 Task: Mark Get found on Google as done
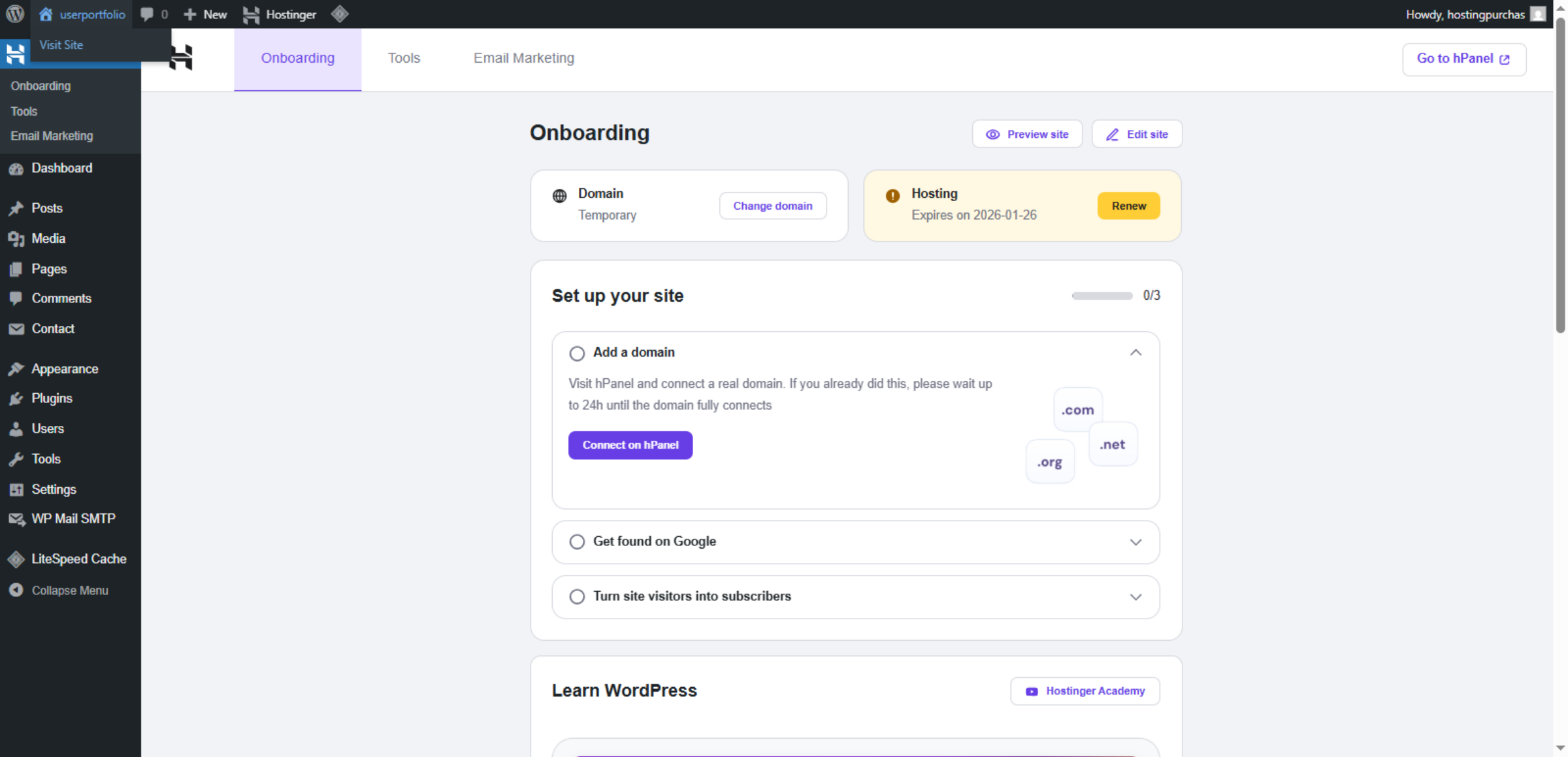coord(577,541)
